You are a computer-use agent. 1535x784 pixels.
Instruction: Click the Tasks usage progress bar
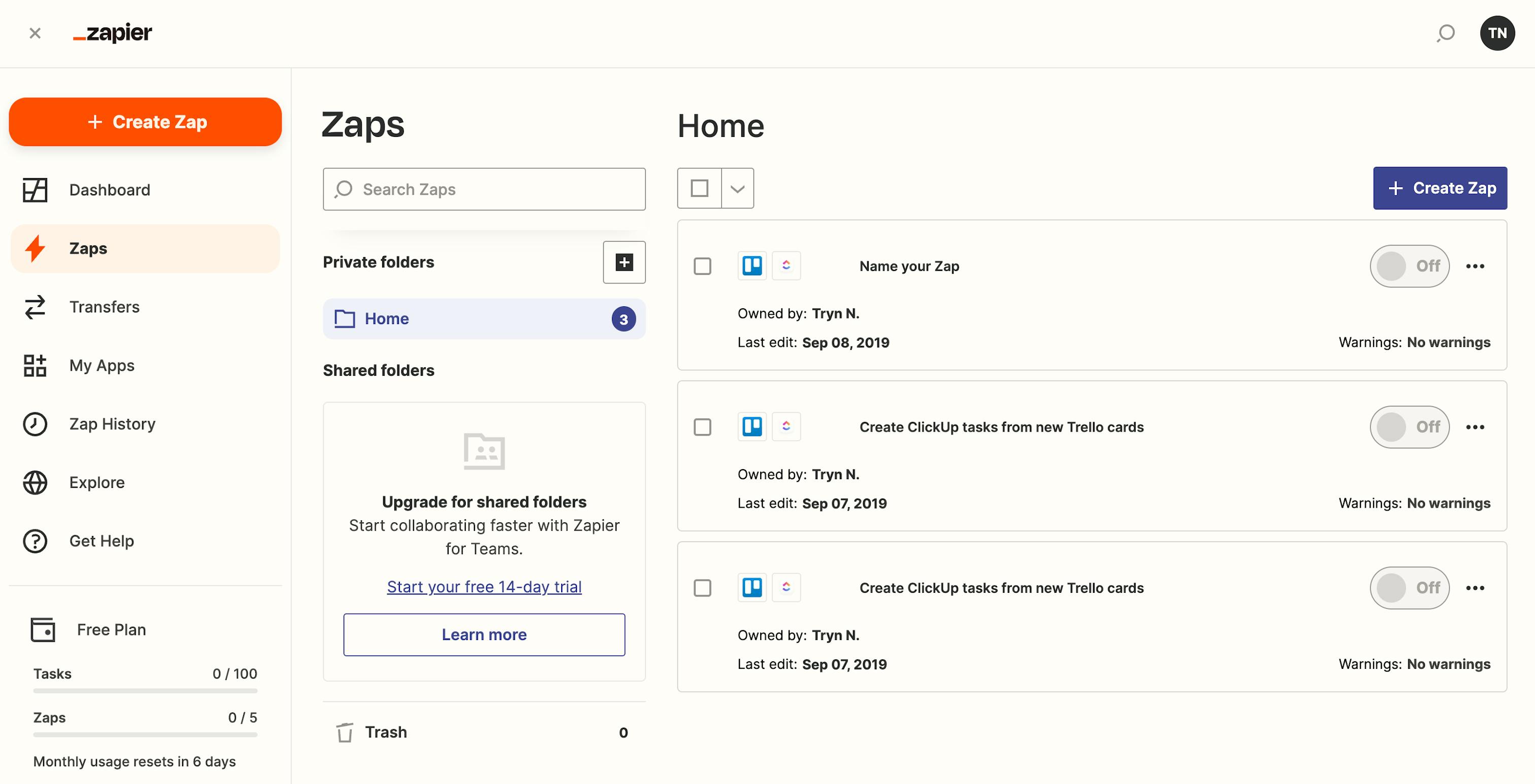146,691
